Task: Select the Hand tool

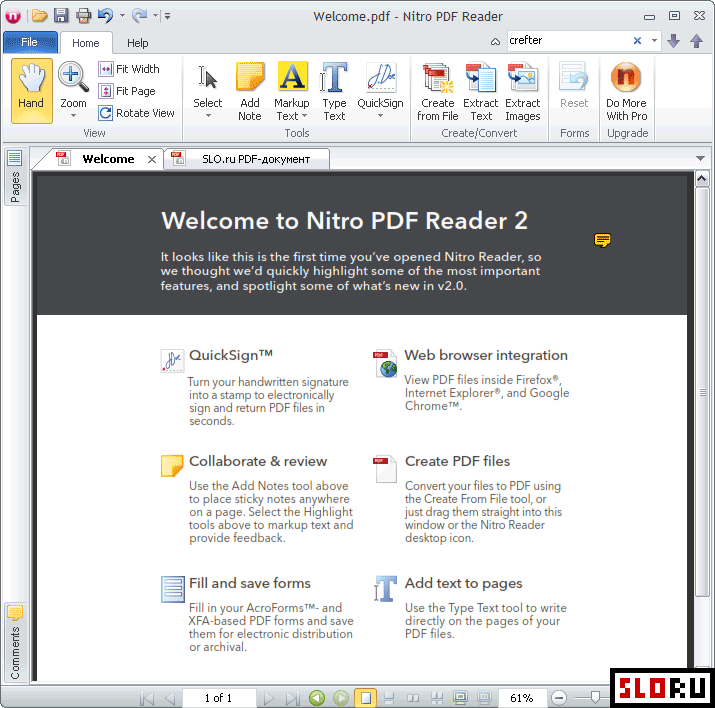Action: [31, 91]
